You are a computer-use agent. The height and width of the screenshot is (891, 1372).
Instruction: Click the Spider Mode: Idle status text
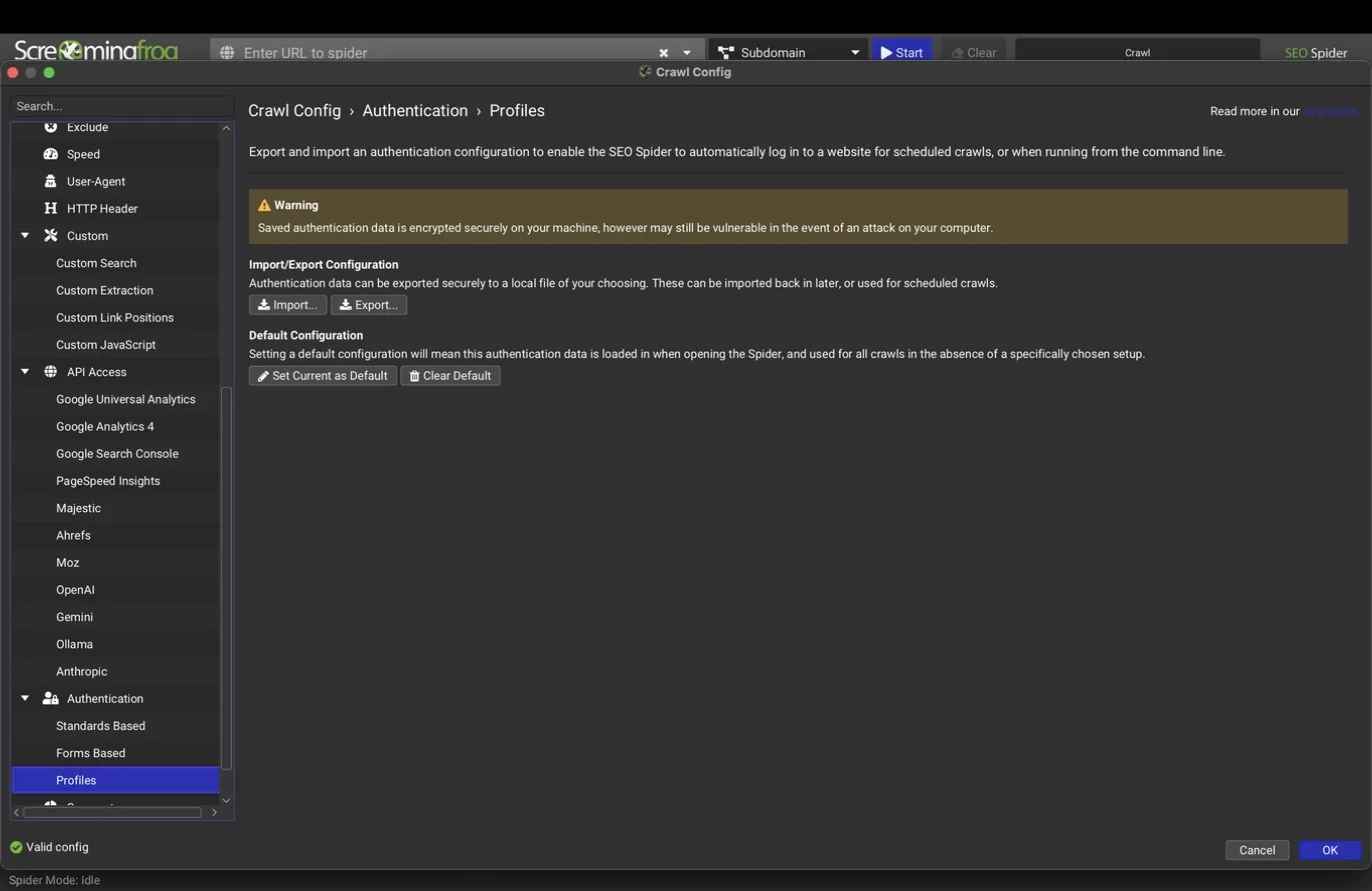pos(54,880)
